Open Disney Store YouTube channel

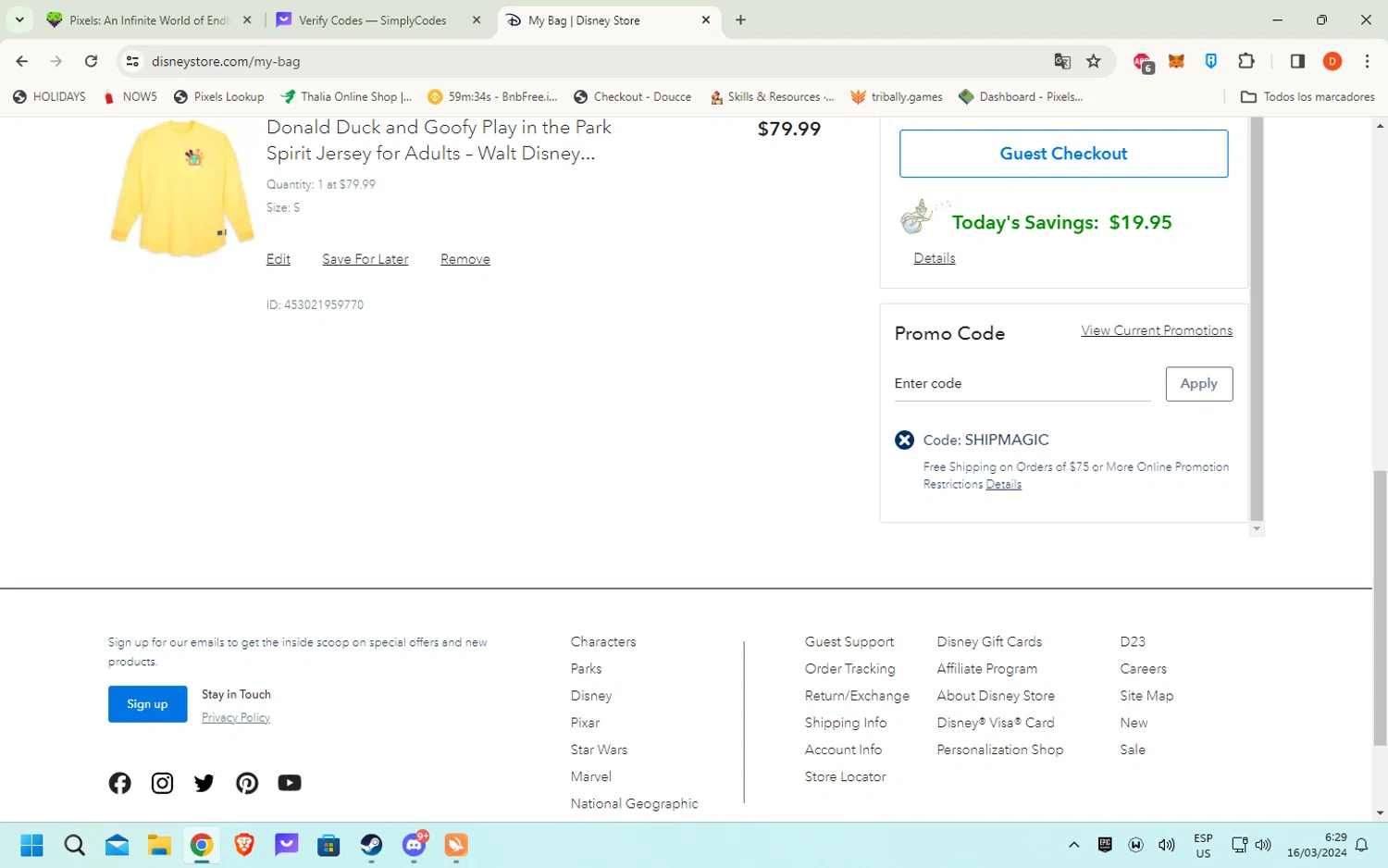pyautogui.click(x=290, y=783)
